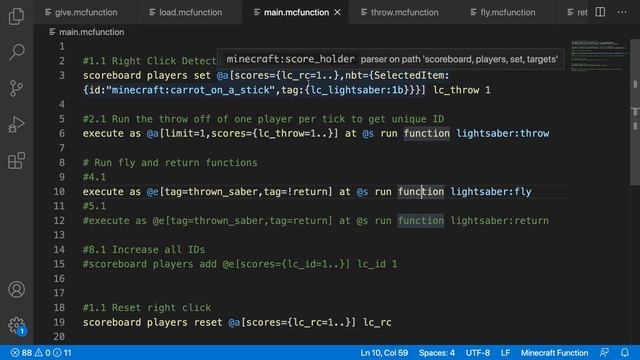
Task: Click the 'minecraft:score_holder' hover tooltip text
Action: pos(291,59)
